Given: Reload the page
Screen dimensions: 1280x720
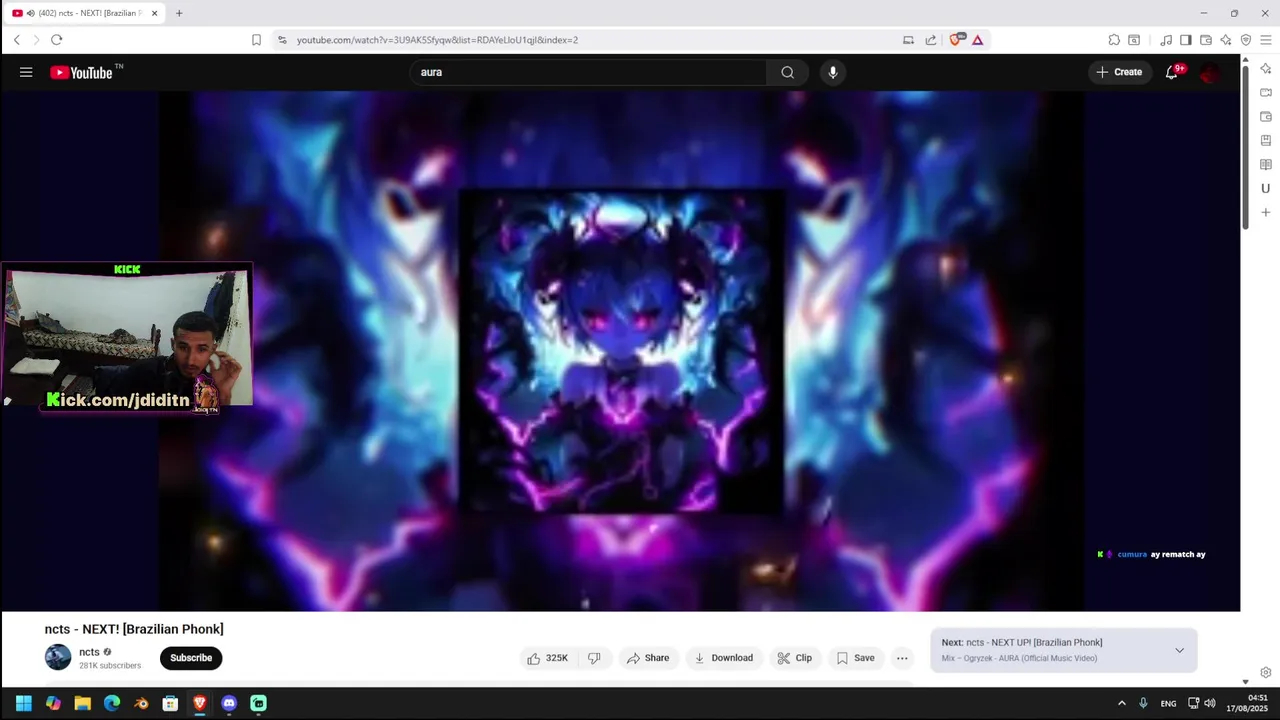Looking at the screenshot, I should 56,40.
